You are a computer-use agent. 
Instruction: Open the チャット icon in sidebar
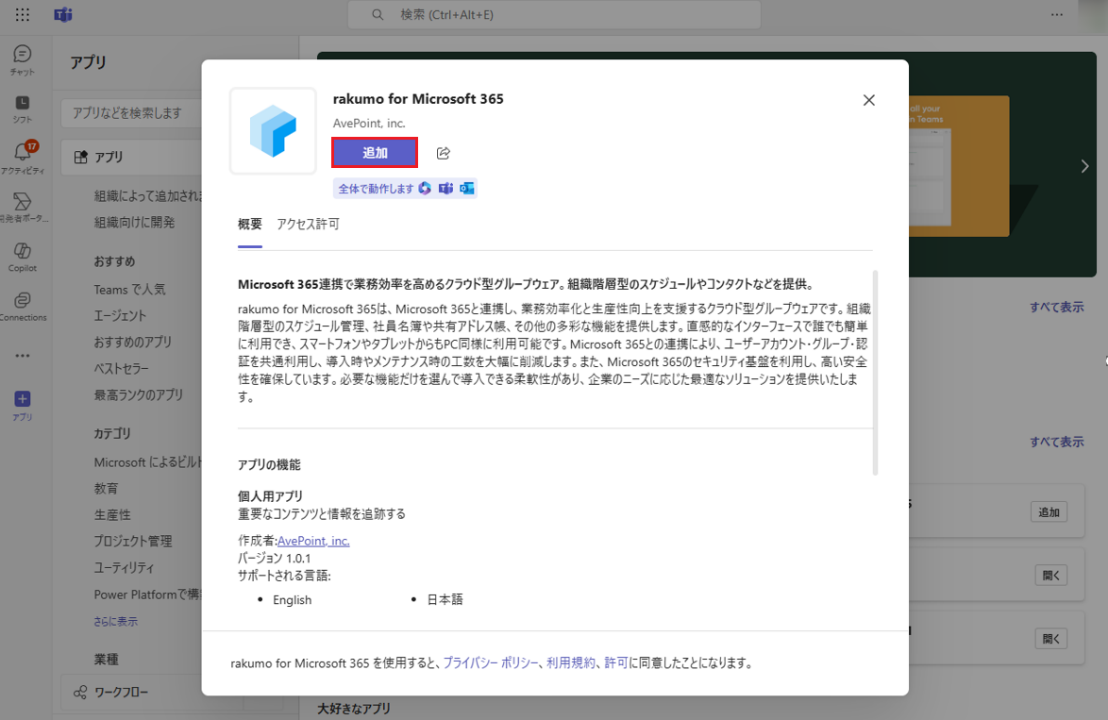coord(22,54)
